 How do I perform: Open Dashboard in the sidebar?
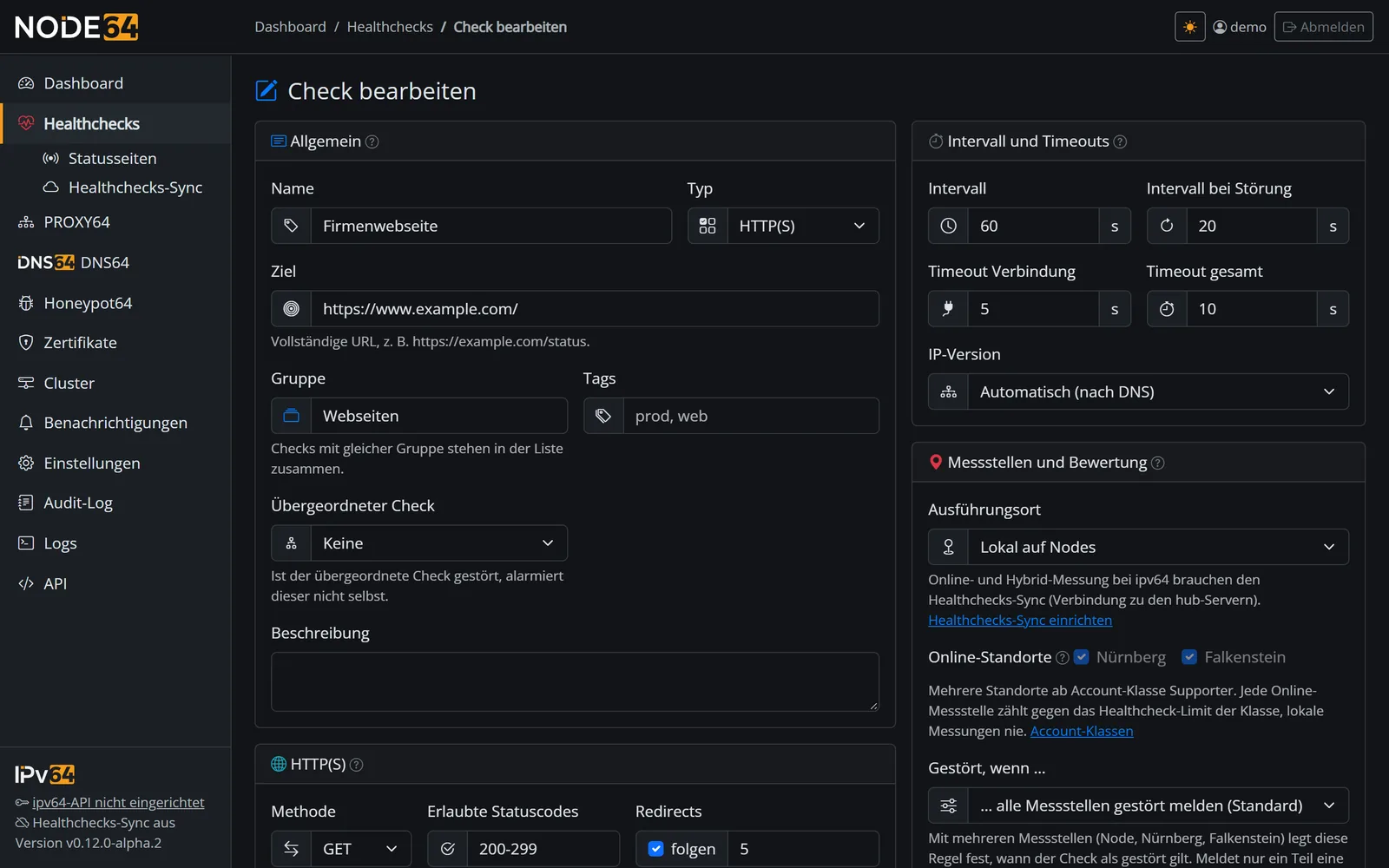(x=115, y=83)
